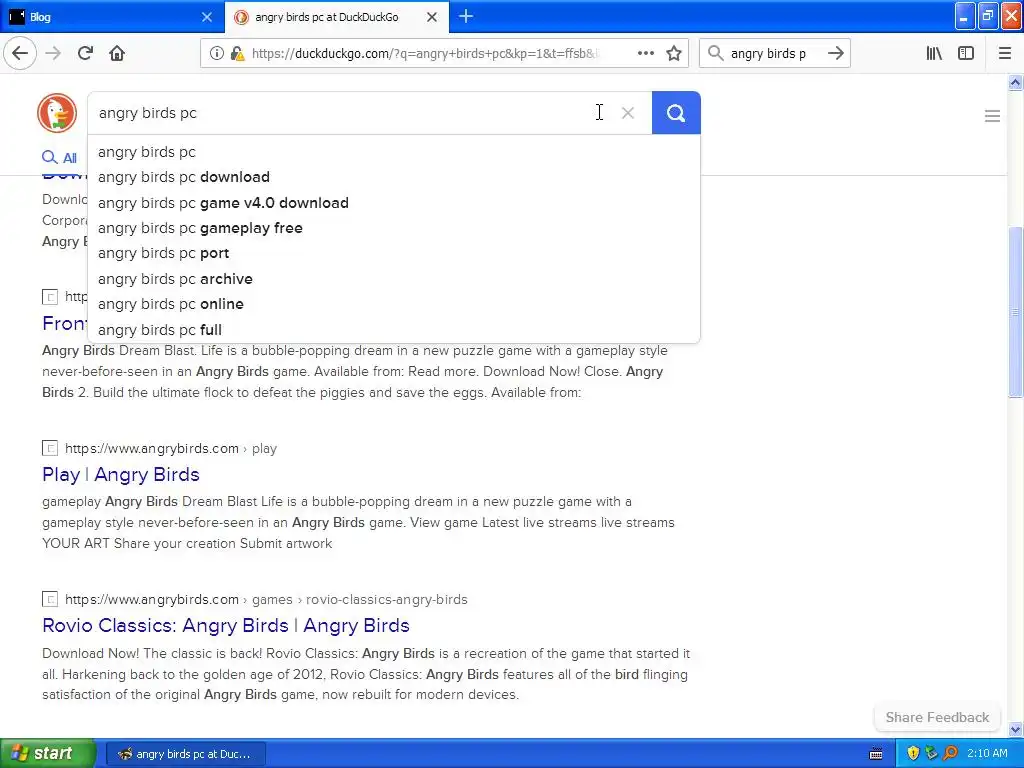Open 'Play | Angry Birds' result link
Image resolution: width=1024 pixels, height=768 pixels.
pos(121,475)
